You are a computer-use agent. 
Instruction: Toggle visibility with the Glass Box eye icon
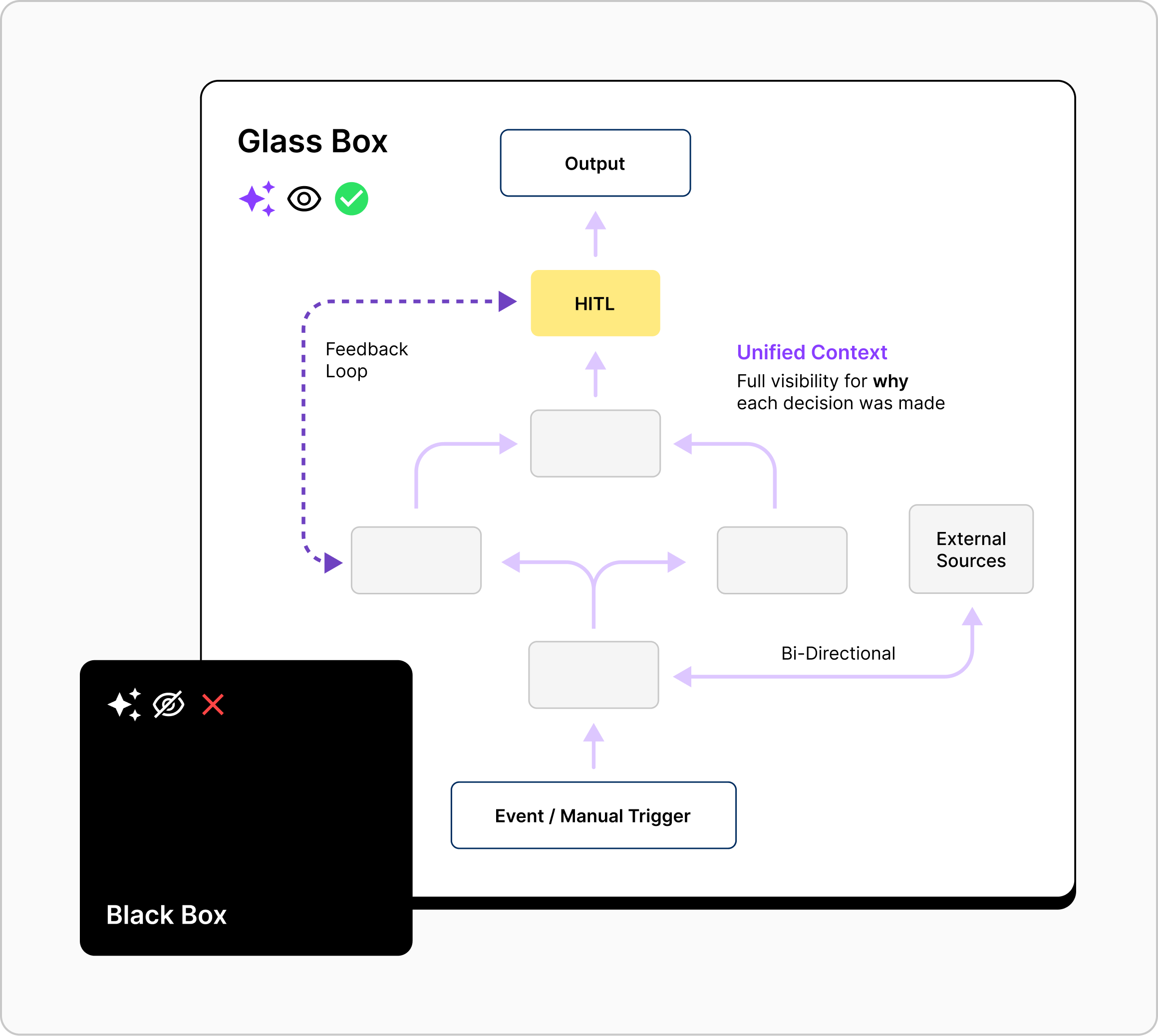303,198
